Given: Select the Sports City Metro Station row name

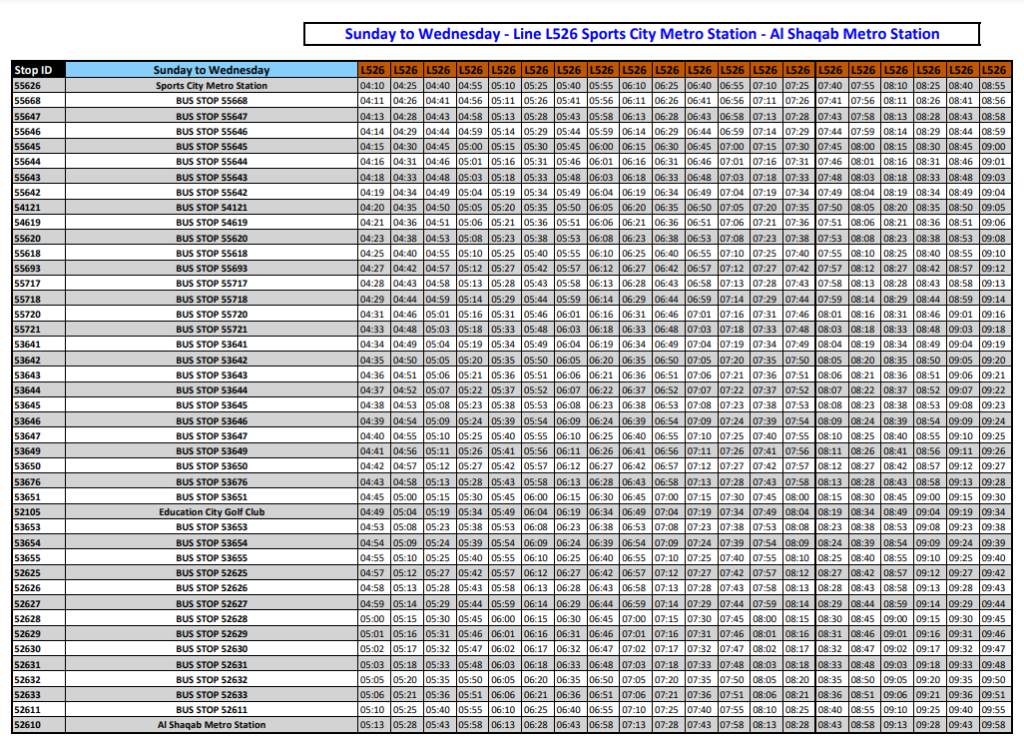Looking at the screenshot, I should coord(211,86).
